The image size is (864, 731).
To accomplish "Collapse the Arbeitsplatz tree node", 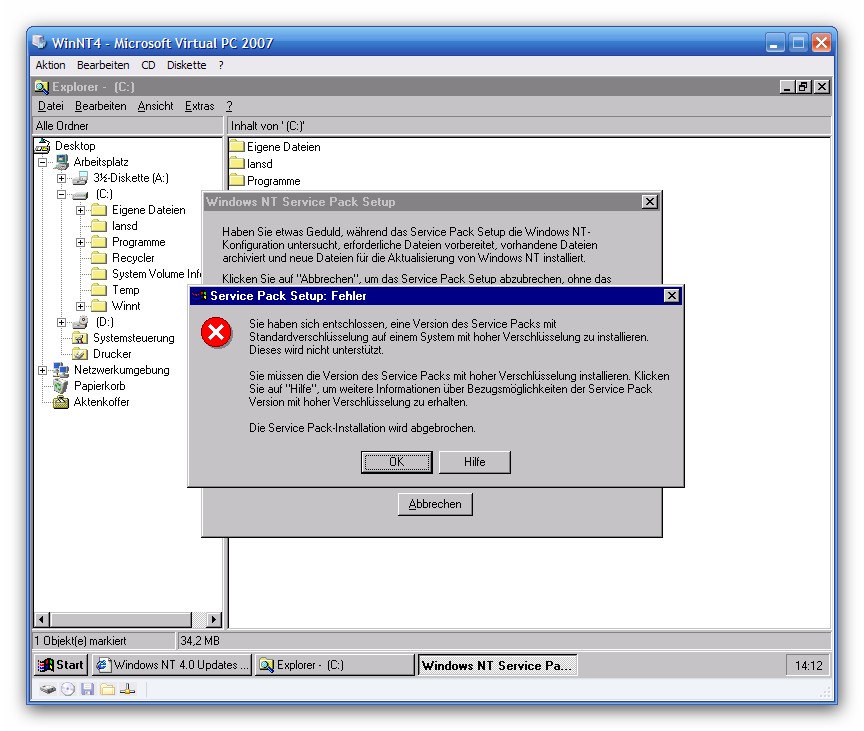I will [x=42, y=162].
